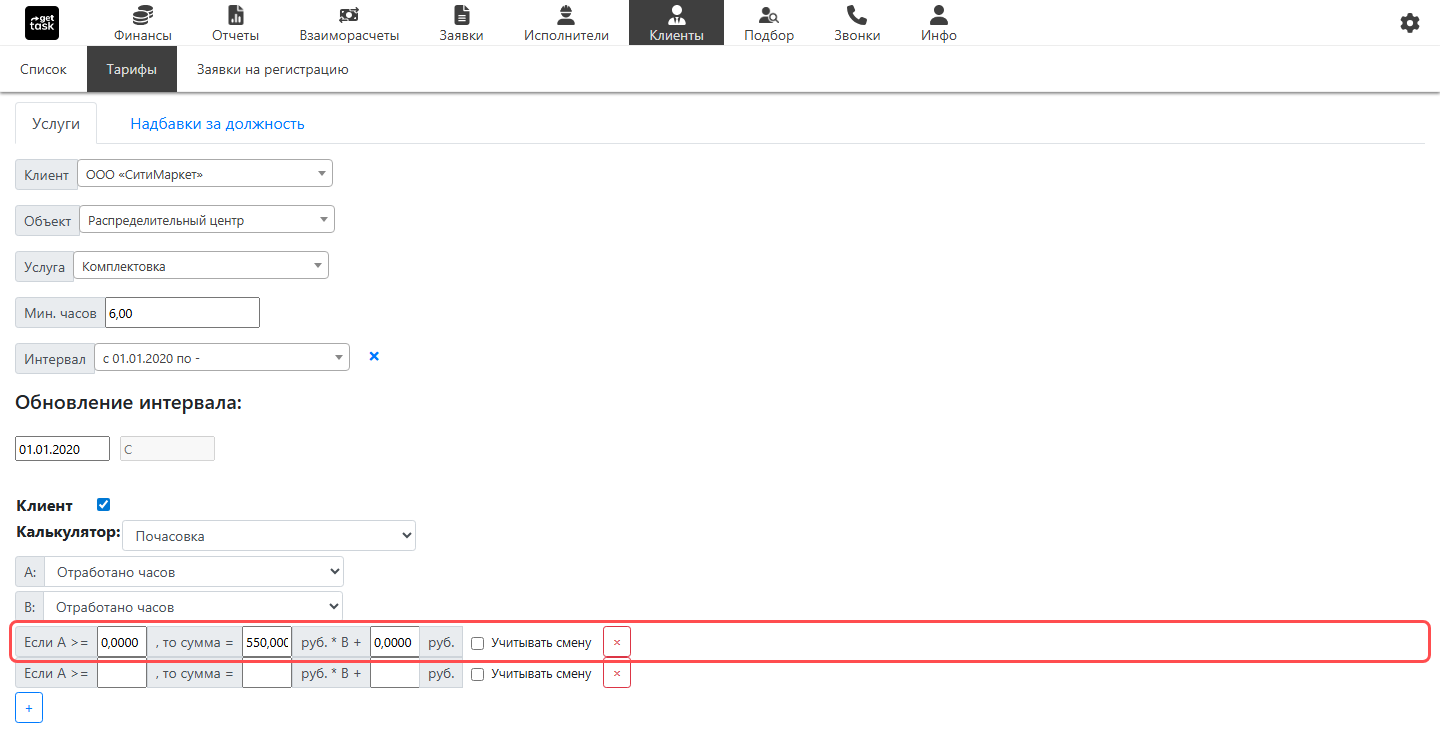This screenshot has width=1440, height=743.
Task: Click the Мин. часов input field
Action: 182,313
